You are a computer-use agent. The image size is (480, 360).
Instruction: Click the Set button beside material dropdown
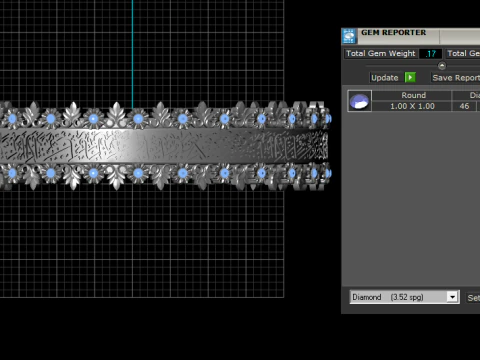[473, 298]
